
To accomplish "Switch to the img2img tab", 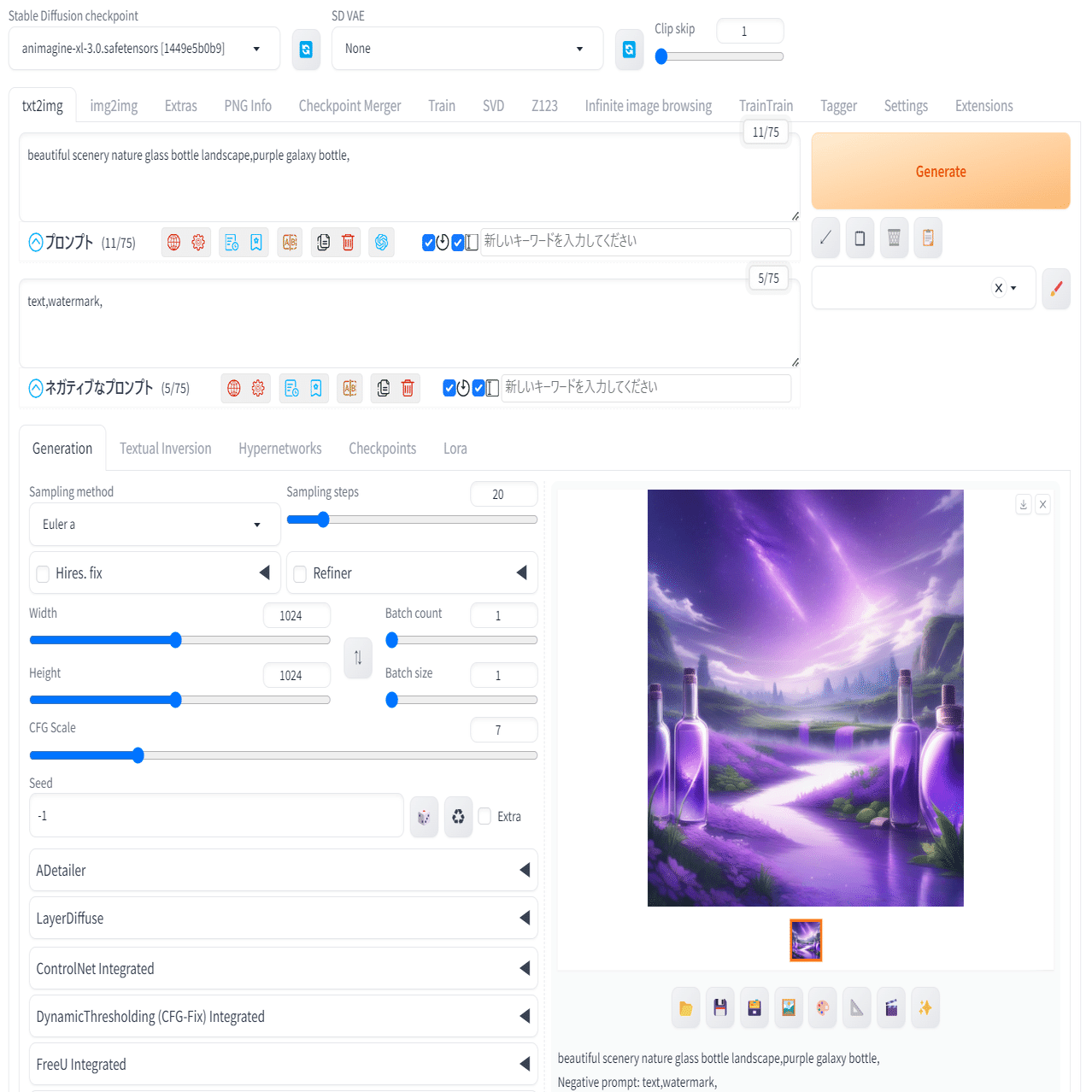I will (114, 106).
